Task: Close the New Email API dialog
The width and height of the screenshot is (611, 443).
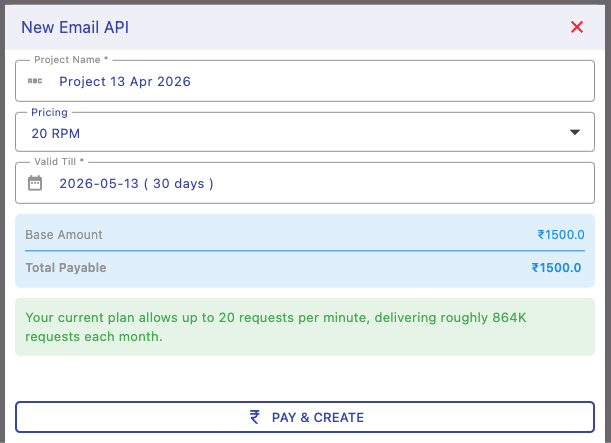Action: [x=577, y=27]
